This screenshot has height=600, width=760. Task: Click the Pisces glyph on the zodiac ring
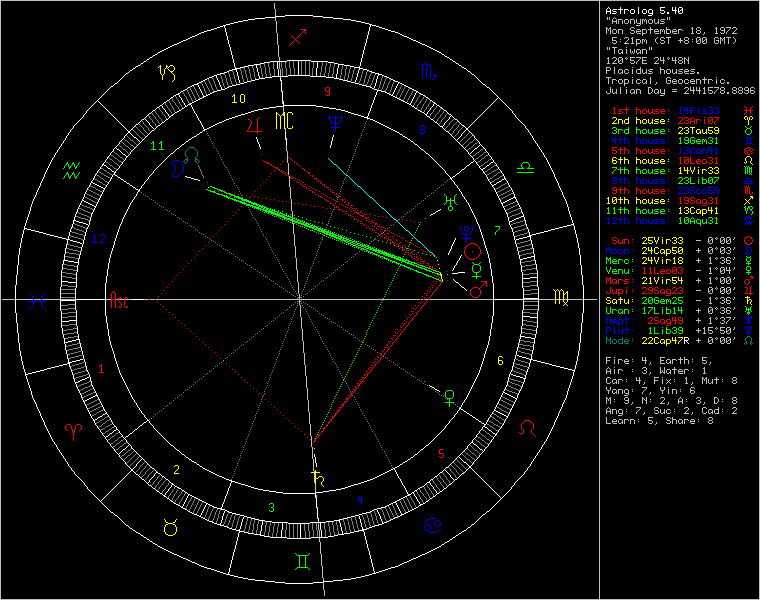click(x=37, y=301)
